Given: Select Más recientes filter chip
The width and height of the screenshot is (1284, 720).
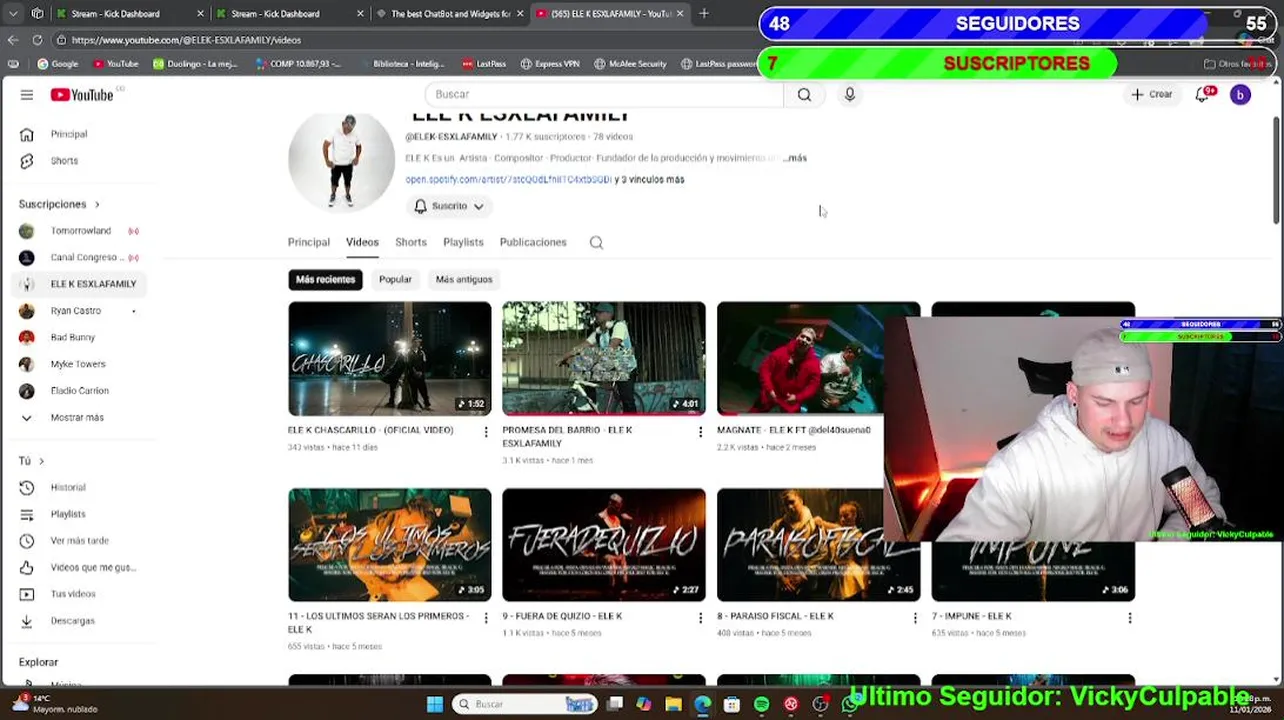Looking at the screenshot, I should click(325, 279).
